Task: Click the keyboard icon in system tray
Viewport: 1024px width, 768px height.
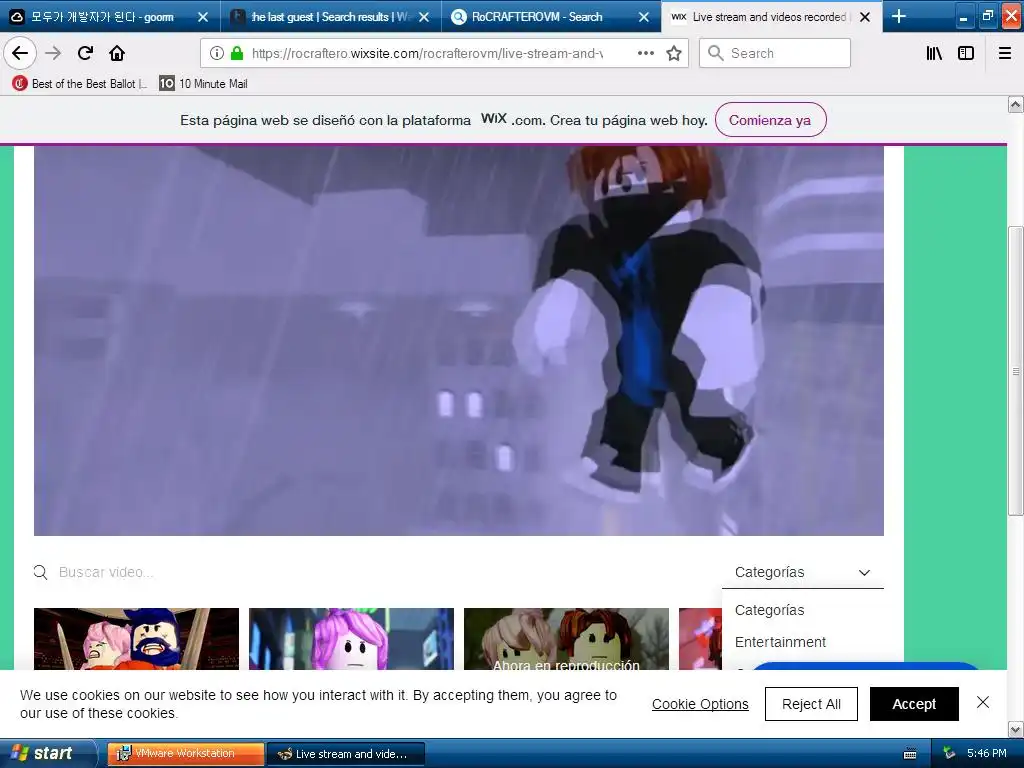Action: [x=910, y=754]
